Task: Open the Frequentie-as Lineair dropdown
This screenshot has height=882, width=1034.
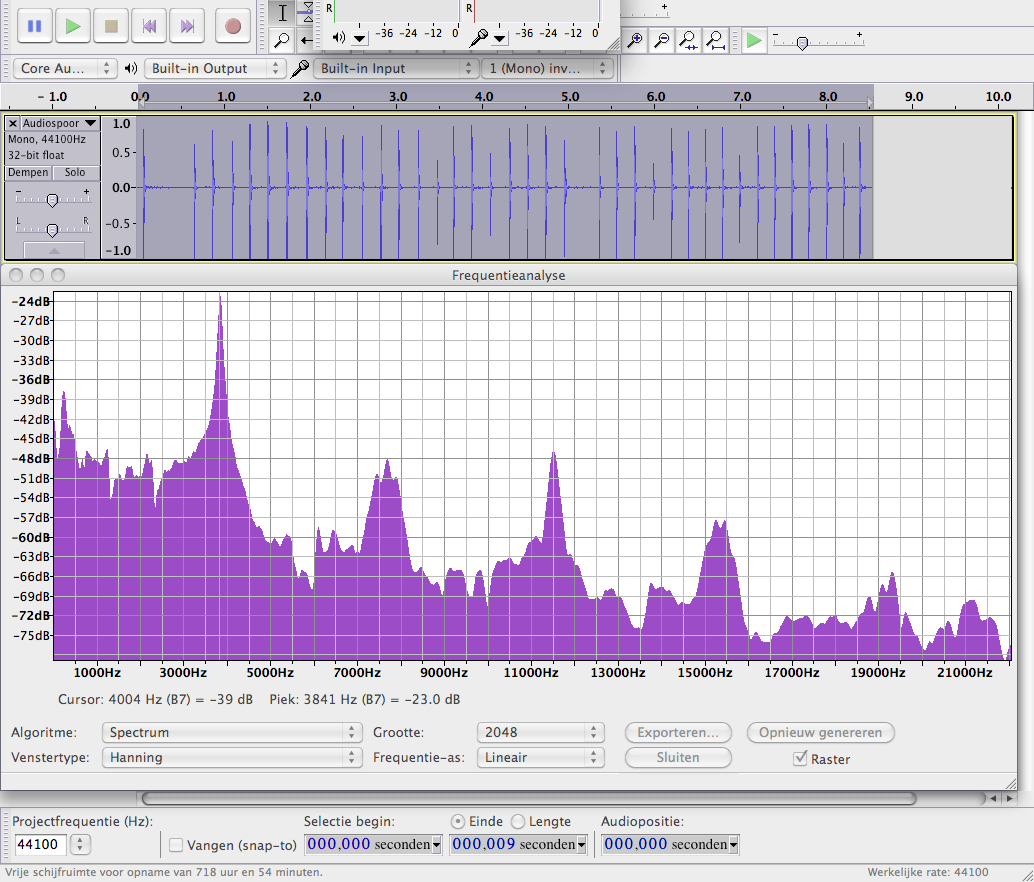Action: (540, 757)
